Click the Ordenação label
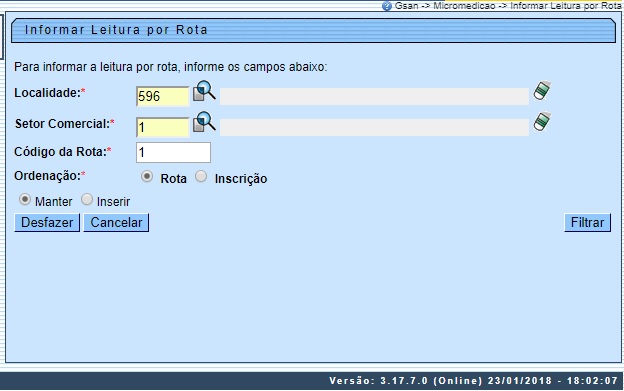 [x=50, y=176]
